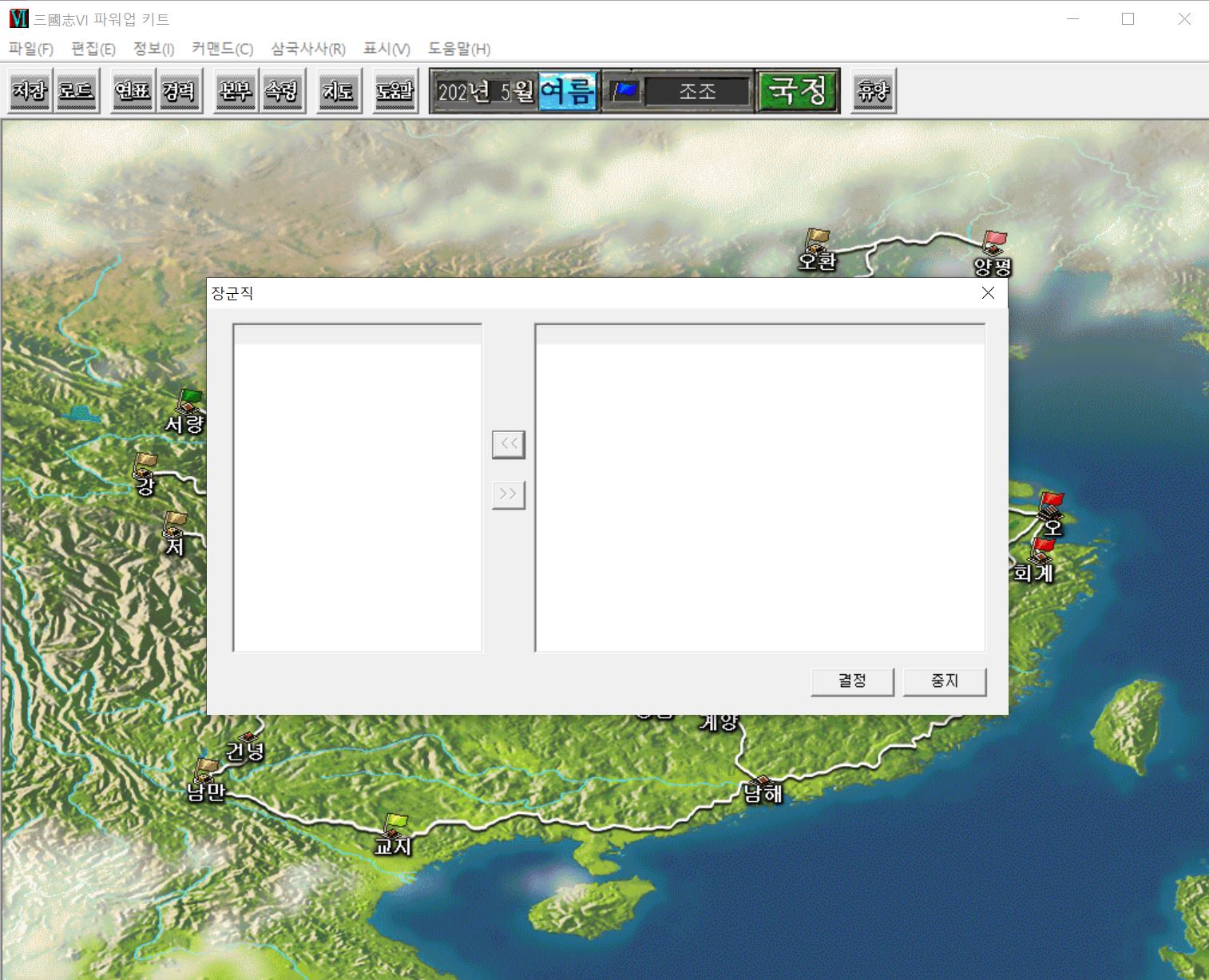Open the 정보(I) menu
The height and width of the screenshot is (980, 1209).
click(x=153, y=49)
